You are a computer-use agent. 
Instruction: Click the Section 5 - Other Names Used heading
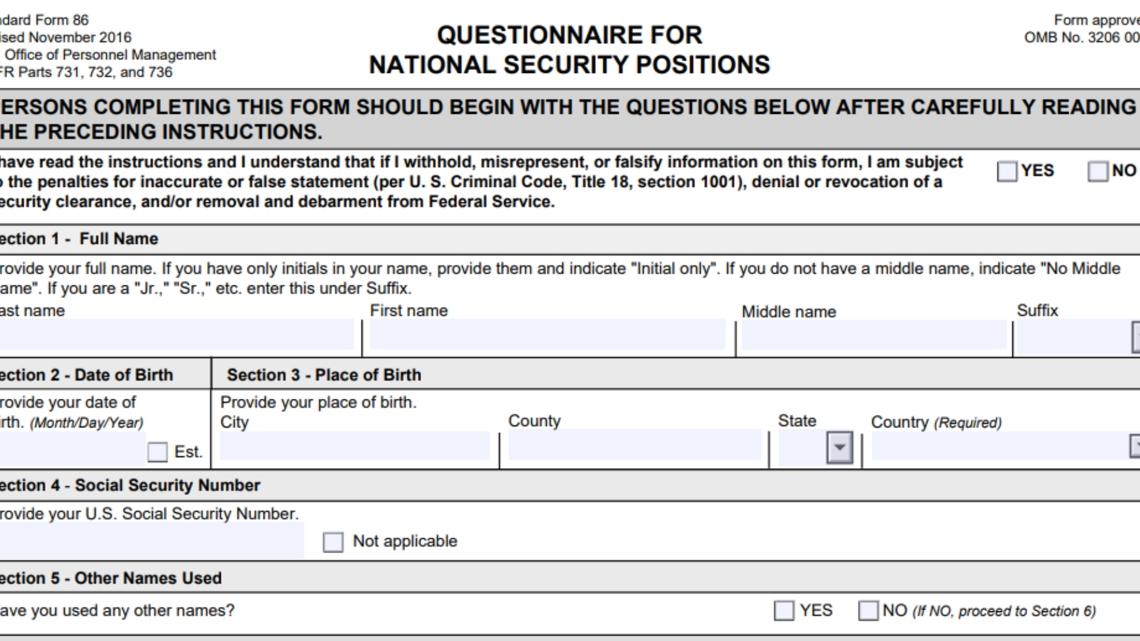111,578
